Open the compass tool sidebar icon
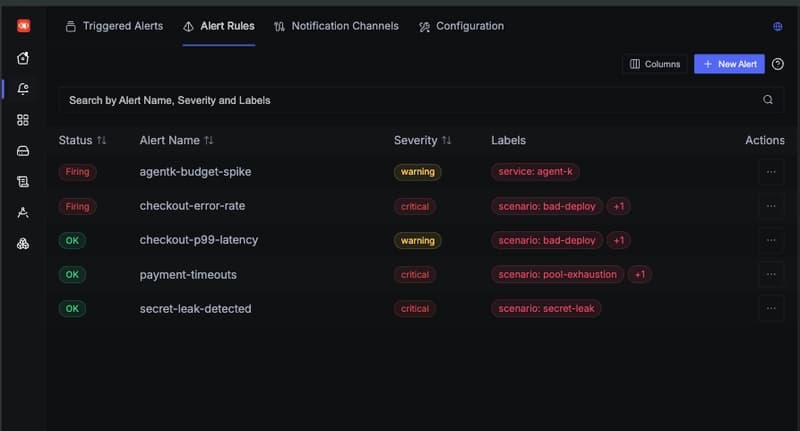 point(23,213)
